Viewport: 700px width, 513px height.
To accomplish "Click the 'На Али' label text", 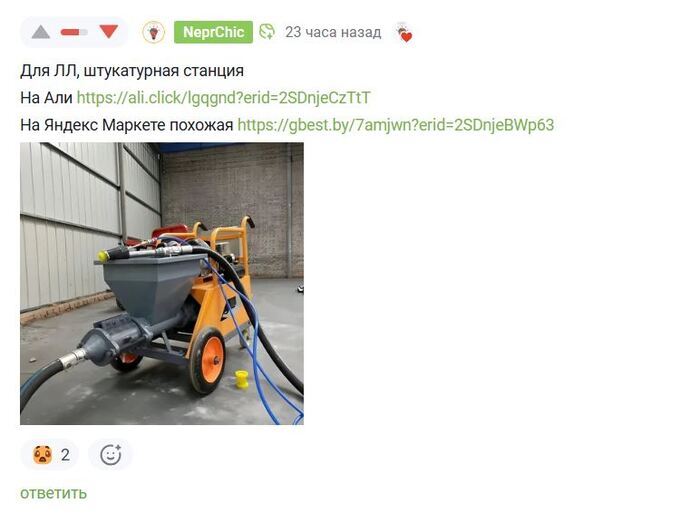I will tap(46, 97).
